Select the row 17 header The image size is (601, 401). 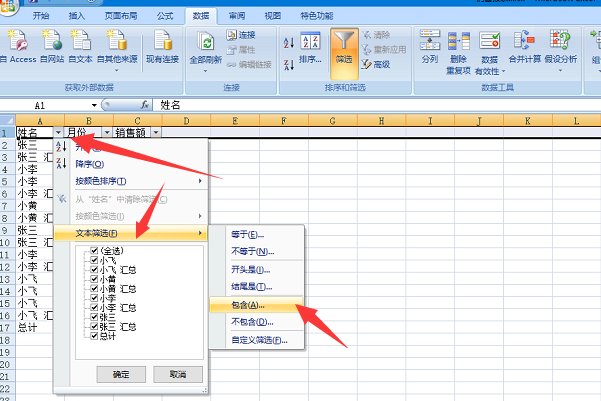pos(7,328)
